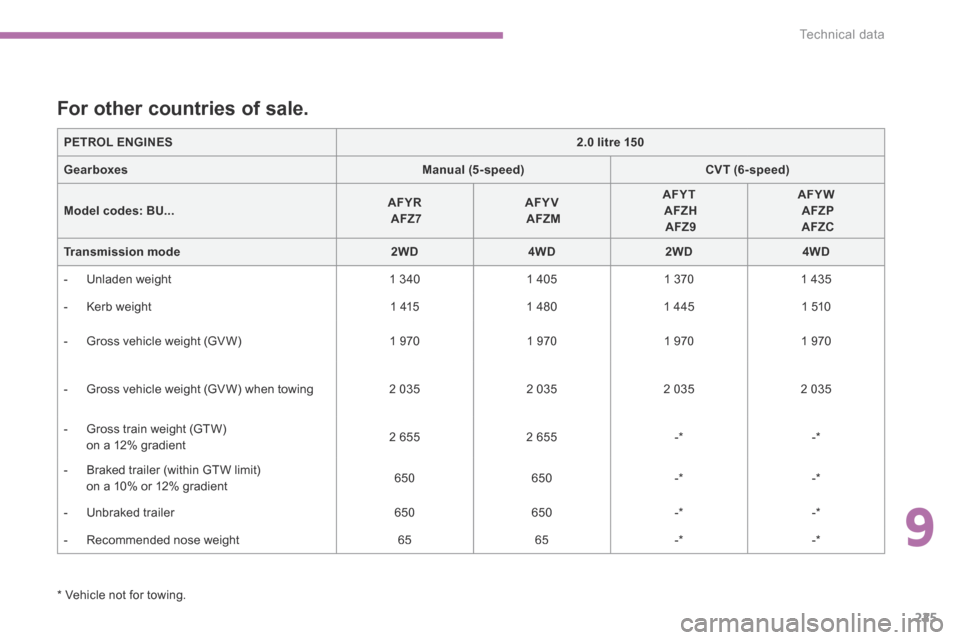
Task: Click model code 'AFYT'
Action: (x=679, y=194)
